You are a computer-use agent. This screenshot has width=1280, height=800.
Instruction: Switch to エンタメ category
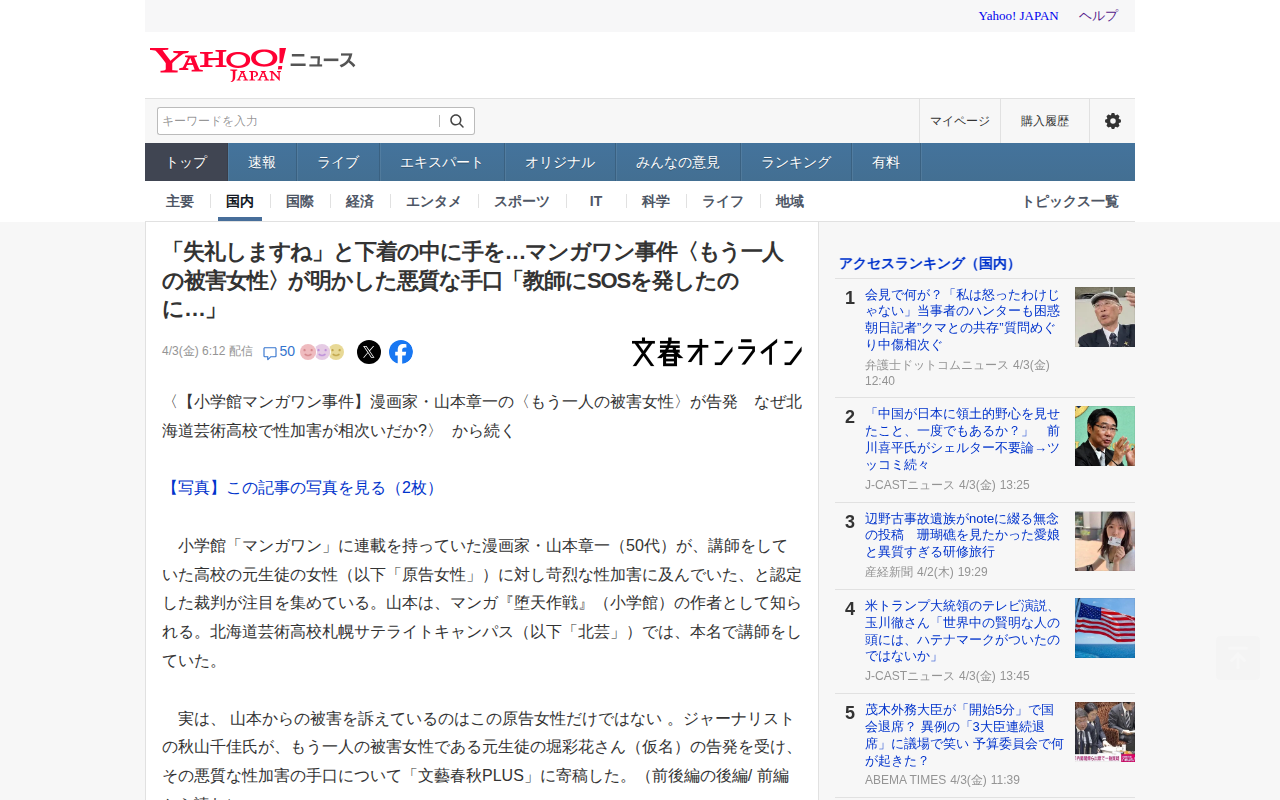pos(434,201)
